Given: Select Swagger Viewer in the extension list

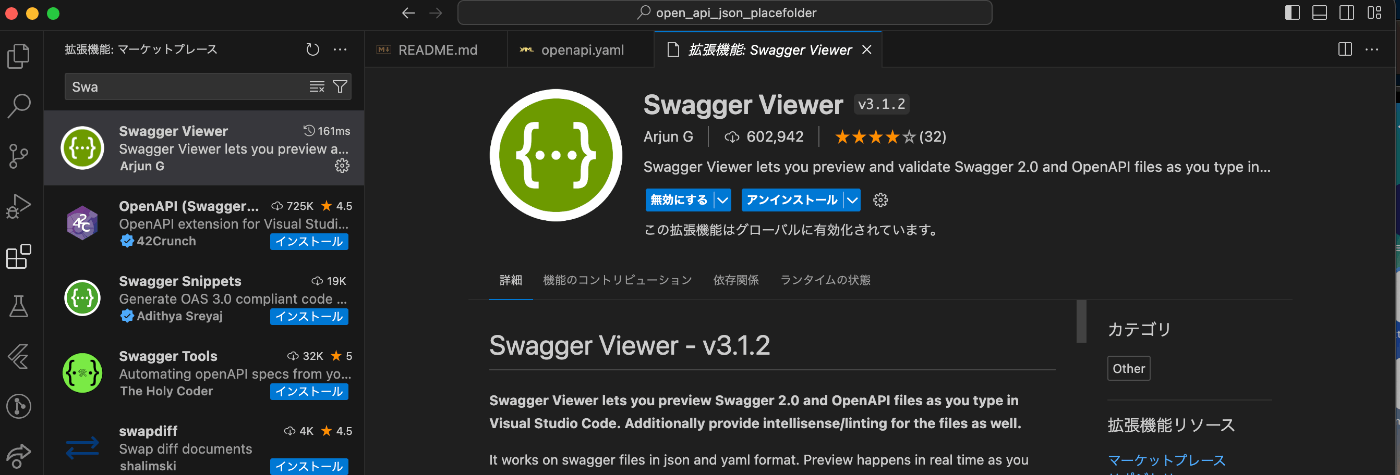Looking at the screenshot, I should [x=204, y=148].
